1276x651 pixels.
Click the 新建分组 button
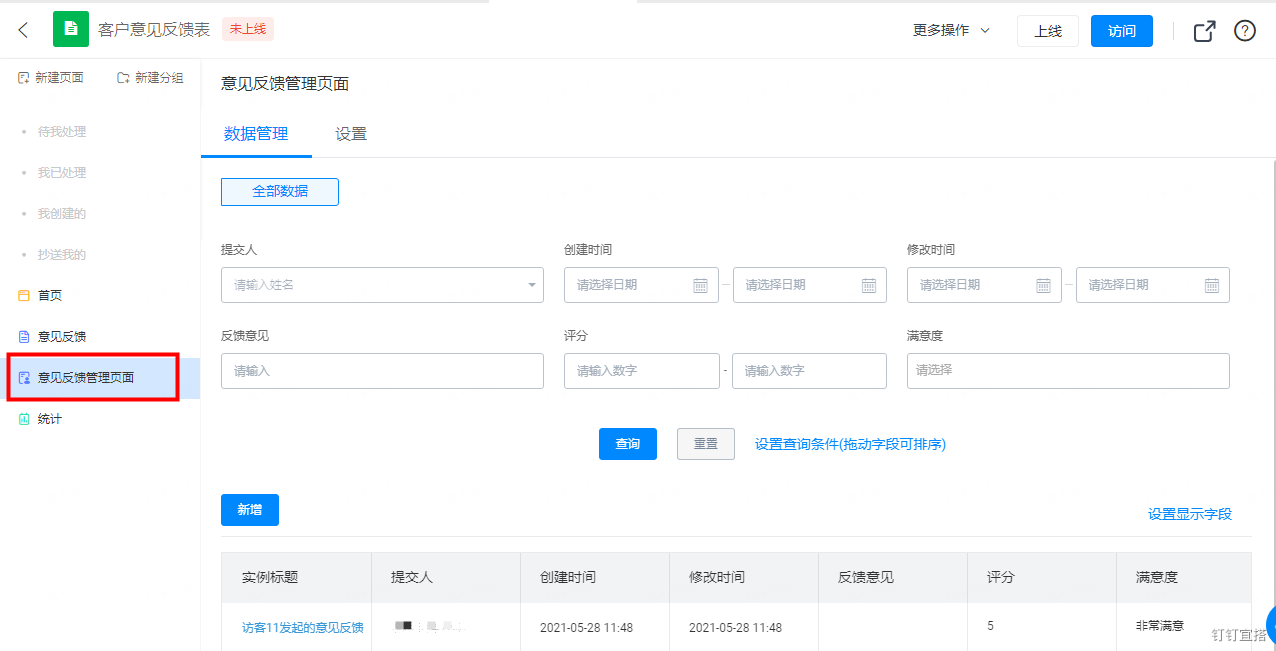pyautogui.click(x=150, y=78)
